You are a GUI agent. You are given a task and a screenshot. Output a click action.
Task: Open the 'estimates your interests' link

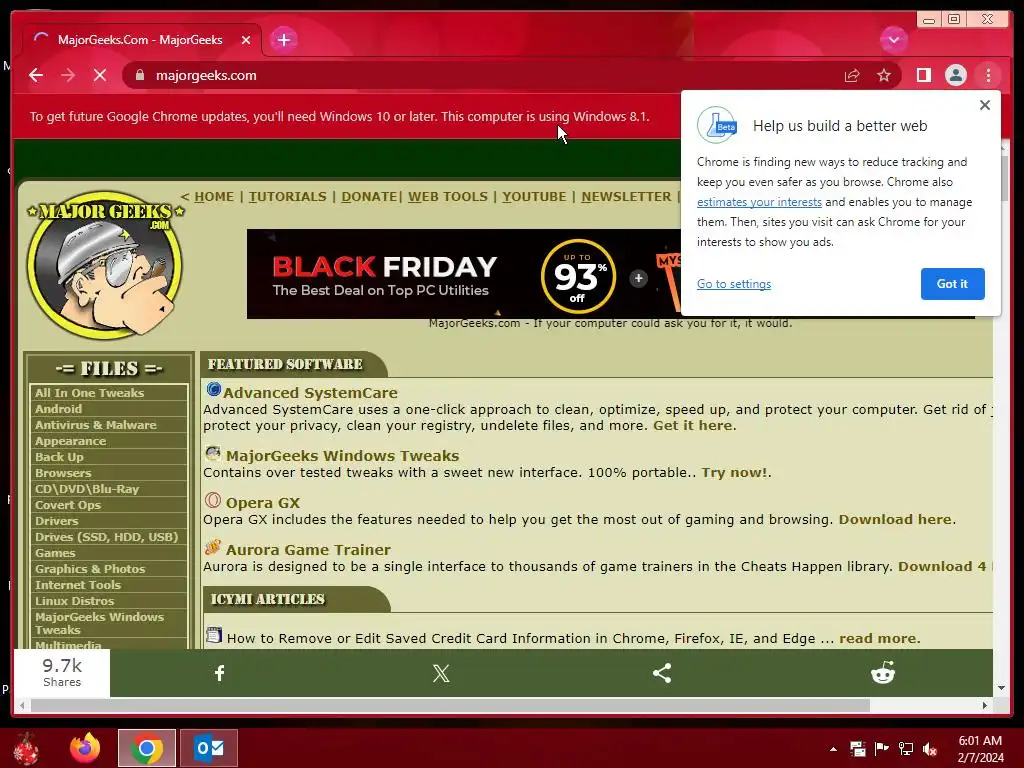click(759, 202)
